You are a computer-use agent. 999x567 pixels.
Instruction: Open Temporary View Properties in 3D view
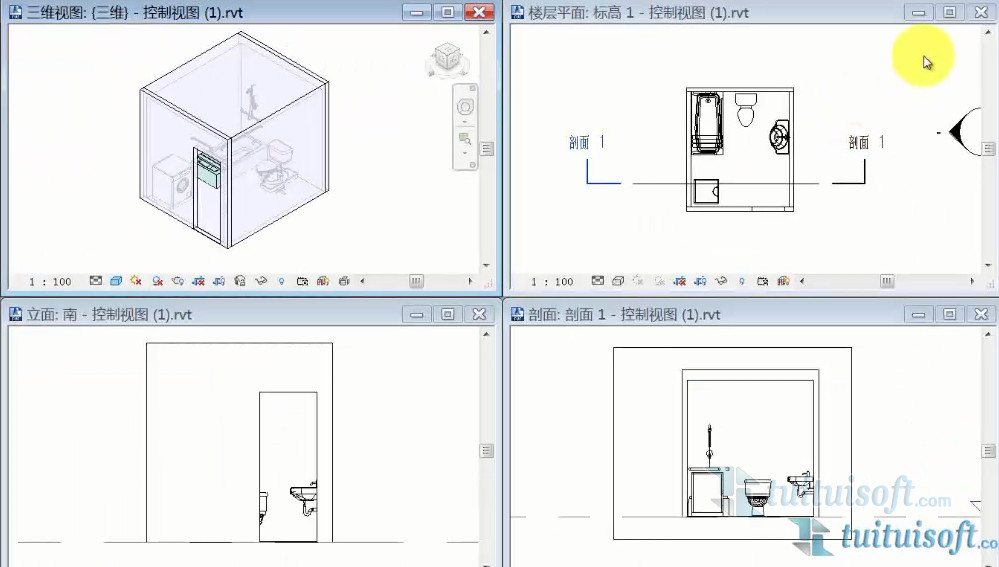[x=302, y=280]
